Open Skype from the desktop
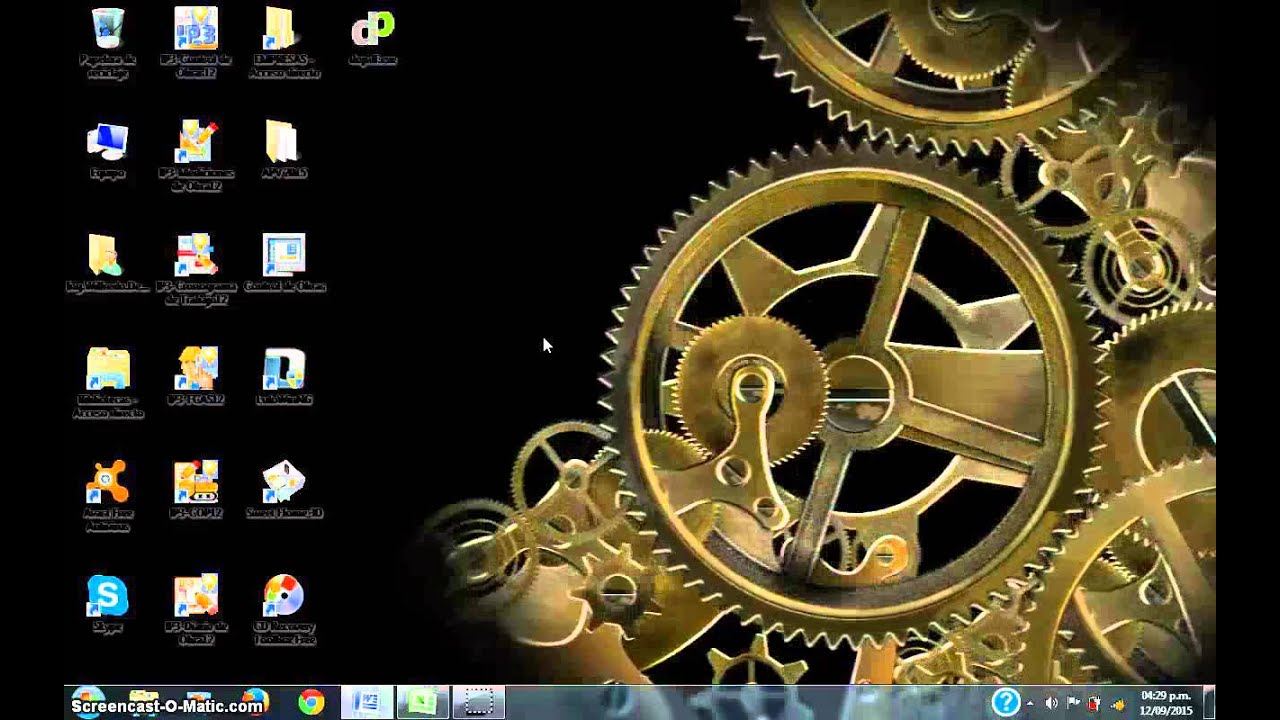Viewport: 1280px width, 720px height. 107,603
